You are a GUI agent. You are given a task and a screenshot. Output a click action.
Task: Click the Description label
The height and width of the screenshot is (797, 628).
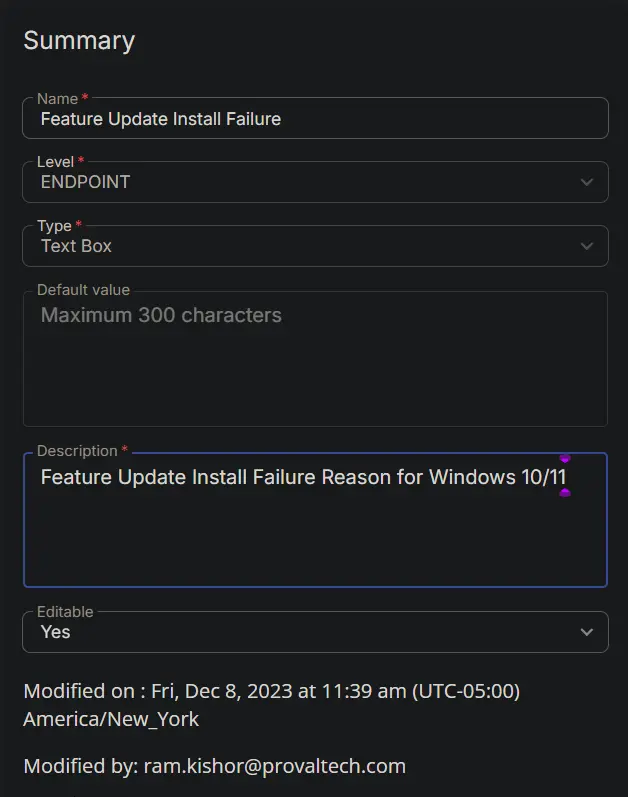click(x=77, y=451)
